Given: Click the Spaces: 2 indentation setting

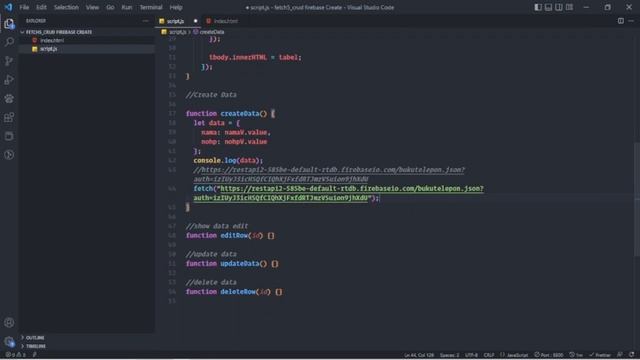Looking at the screenshot, I should point(449,355).
